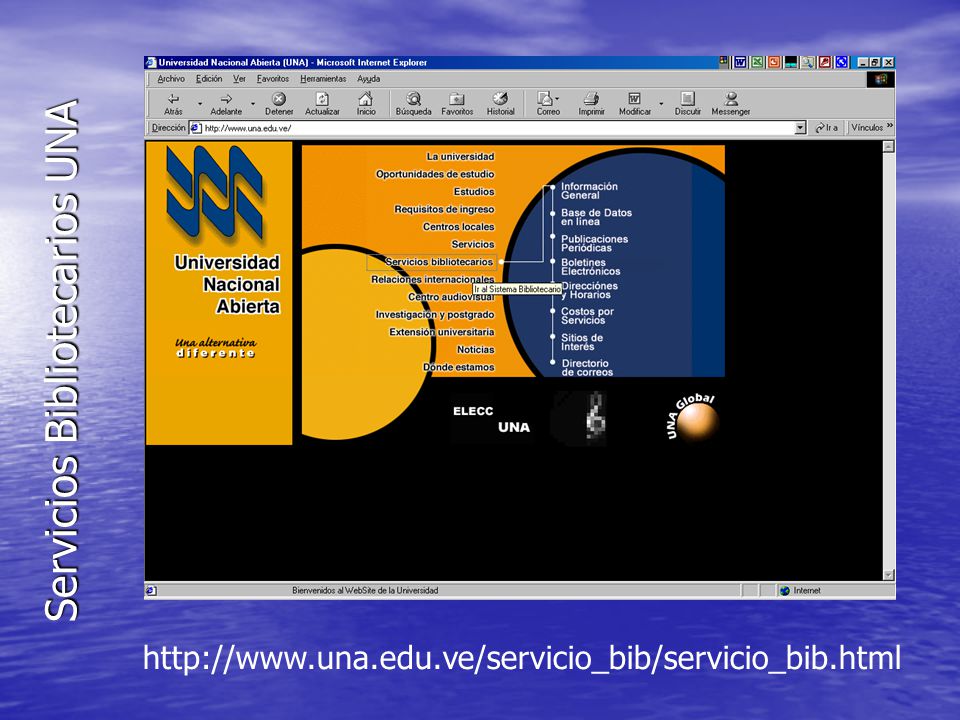Image resolution: width=960 pixels, height=720 pixels.
Task: Open Oportunidades de estudio link
Action: point(435,174)
